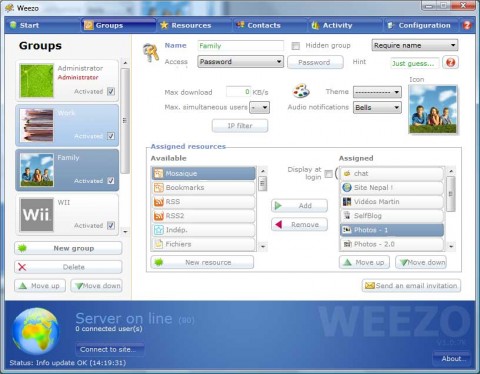Click the IP filter button
Viewport: 480px width, 374px height.
pos(240,126)
